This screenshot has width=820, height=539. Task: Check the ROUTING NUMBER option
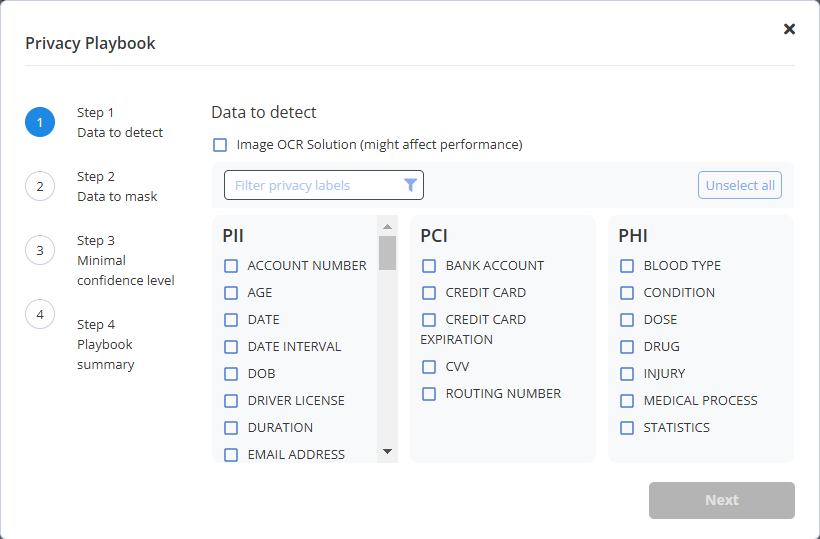click(x=429, y=394)
